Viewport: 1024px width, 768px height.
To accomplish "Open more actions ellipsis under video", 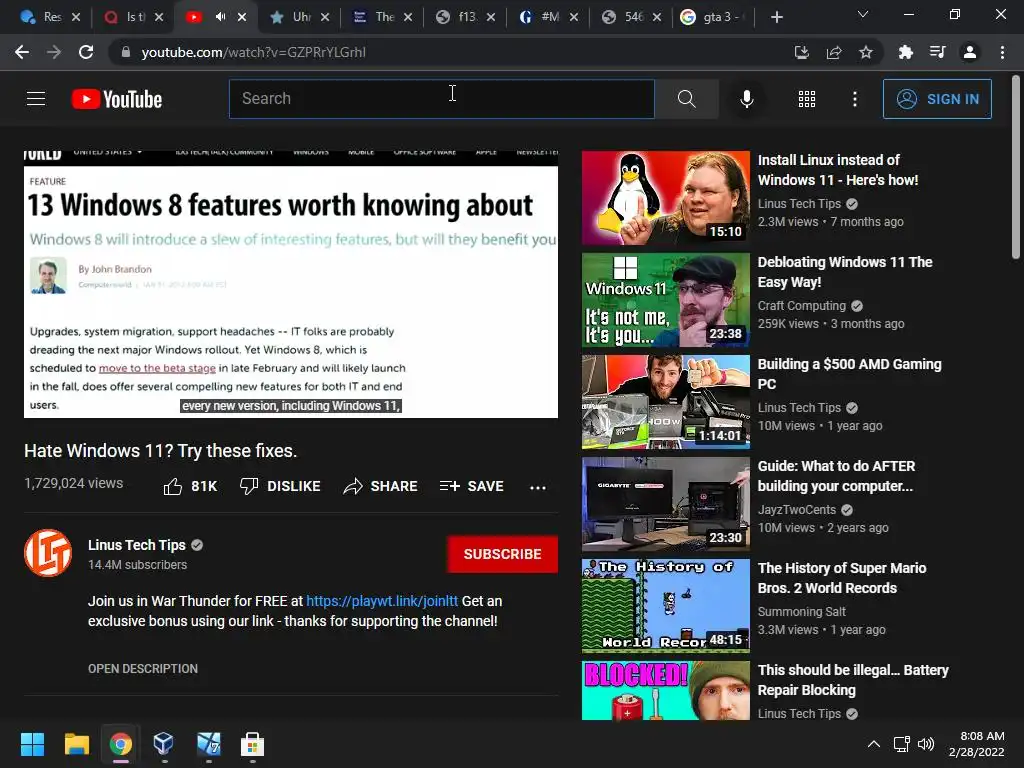I will [x=537, y=487].
